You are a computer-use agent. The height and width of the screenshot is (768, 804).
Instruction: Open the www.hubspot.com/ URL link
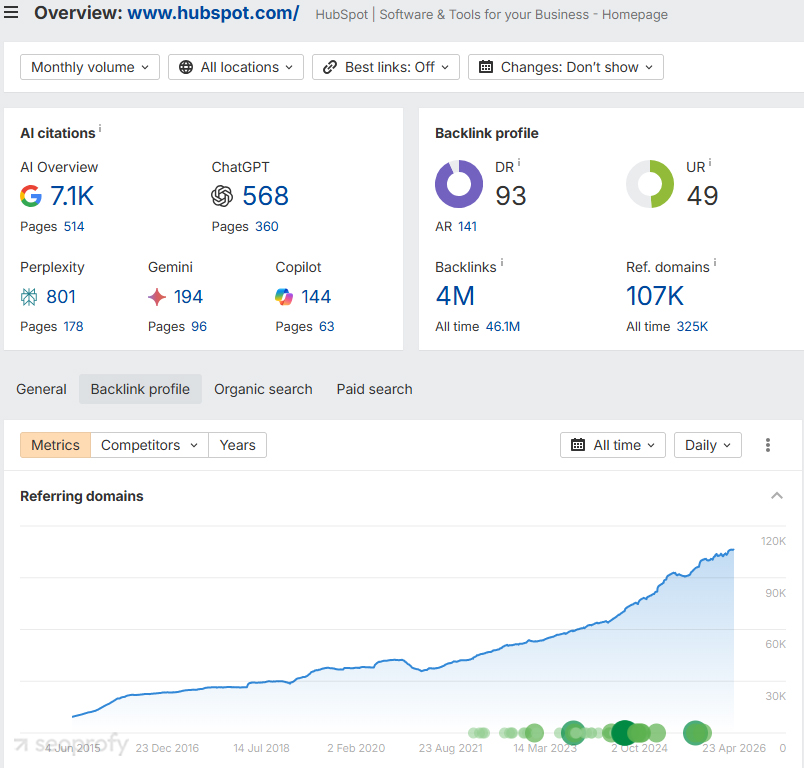click(213, 13)
